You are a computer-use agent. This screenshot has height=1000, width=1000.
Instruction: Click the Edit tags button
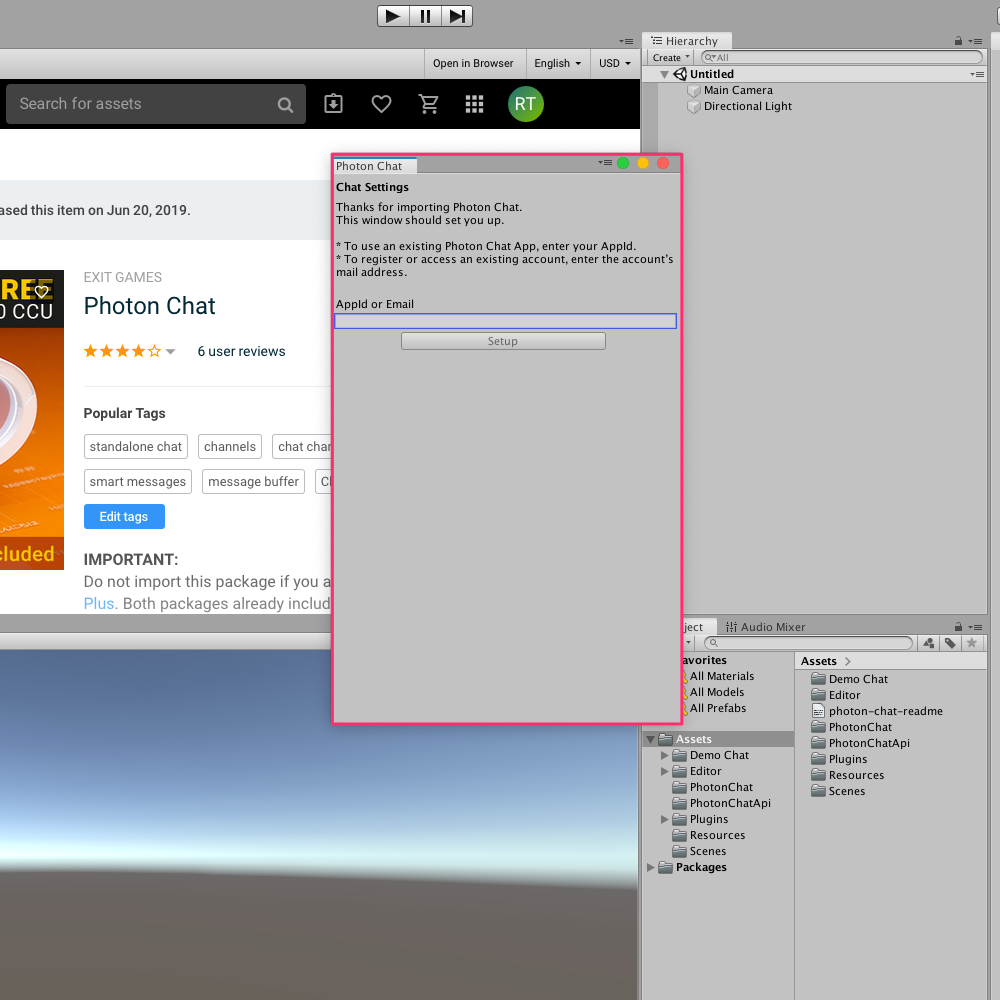point(124,517)
